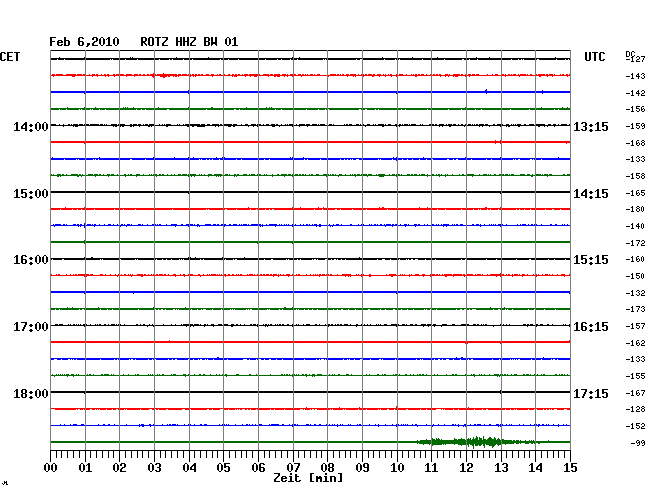Click the DC offset value "-173"
Viewport: 650px width, 494px height.
(x=635, y=309)
